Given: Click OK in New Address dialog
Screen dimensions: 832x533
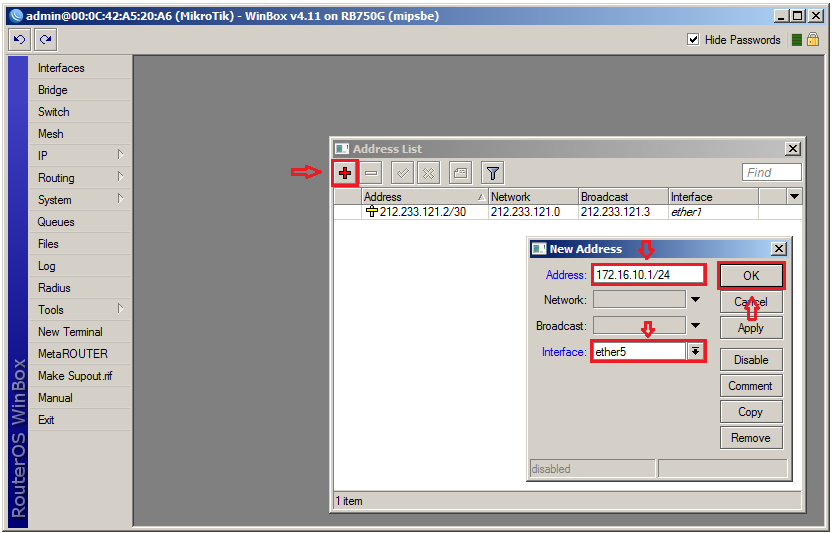Looking at the screenshot, I should tap(750, 275).
